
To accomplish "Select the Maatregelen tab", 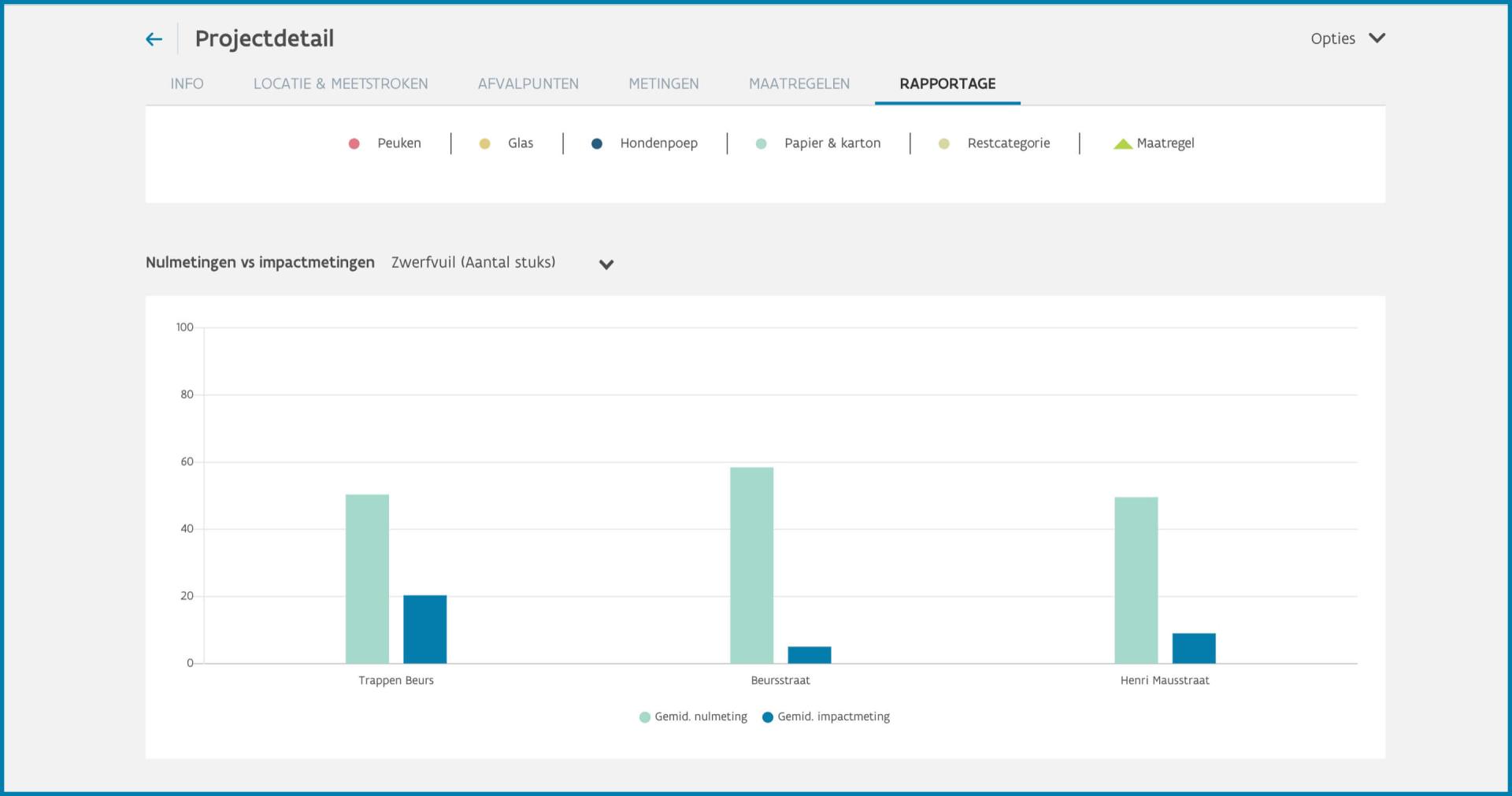I will [799, 83].
